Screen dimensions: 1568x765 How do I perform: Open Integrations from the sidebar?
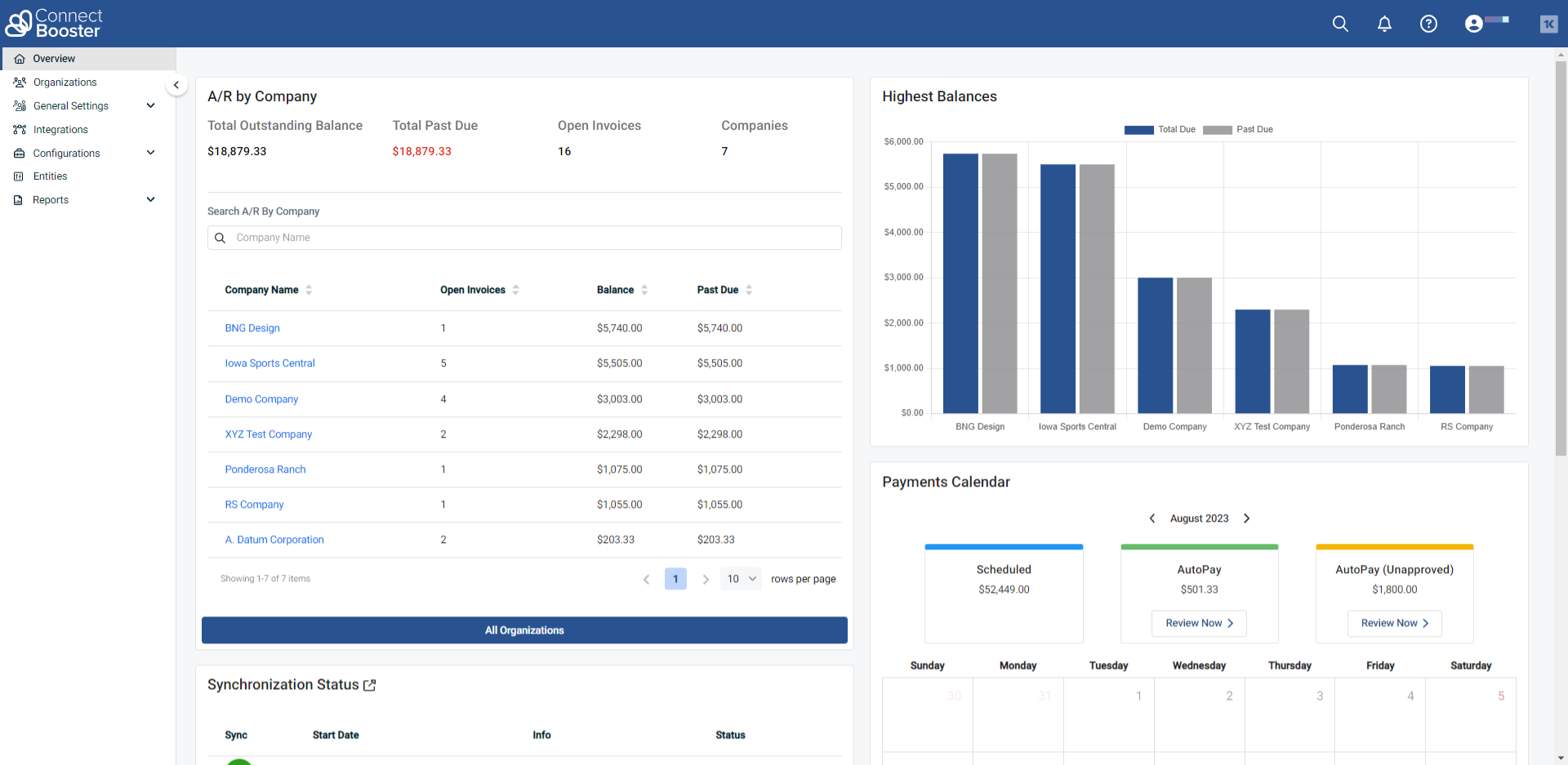[60, 129]
